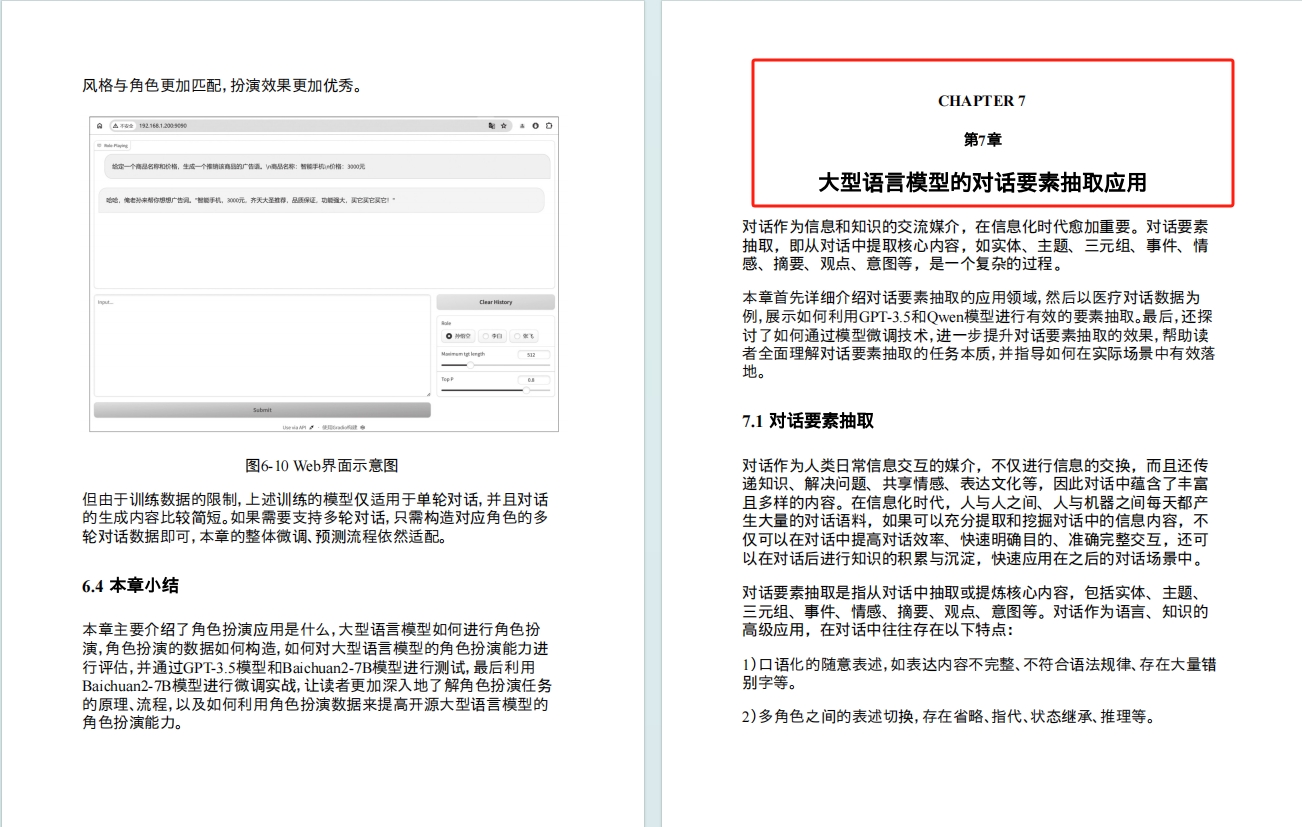The height and width of the screenshot is (827, 1302).
Task: Click the browser home icon
Action: point(99,127)
